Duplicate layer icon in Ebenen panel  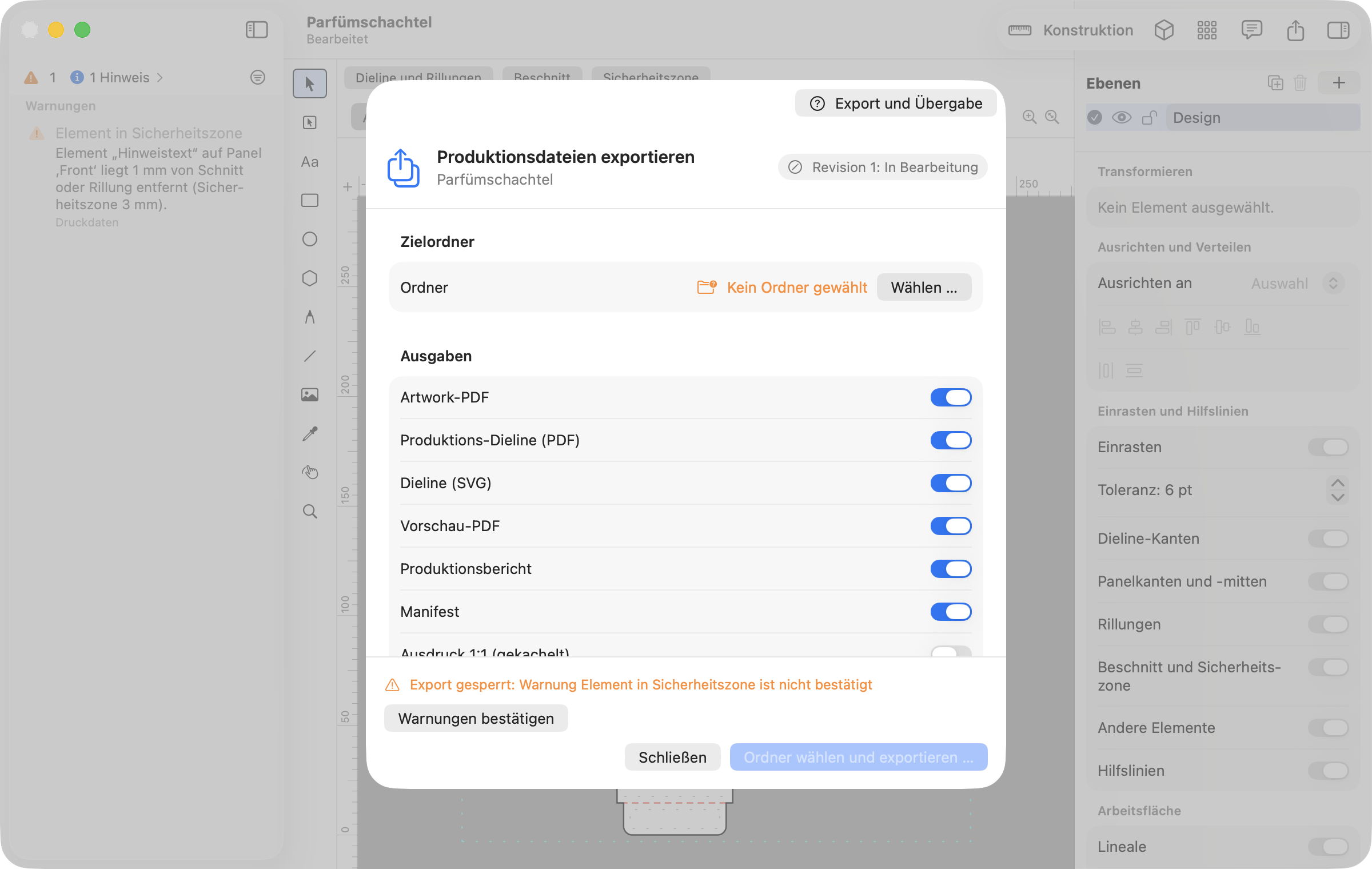click(1275, 83)
